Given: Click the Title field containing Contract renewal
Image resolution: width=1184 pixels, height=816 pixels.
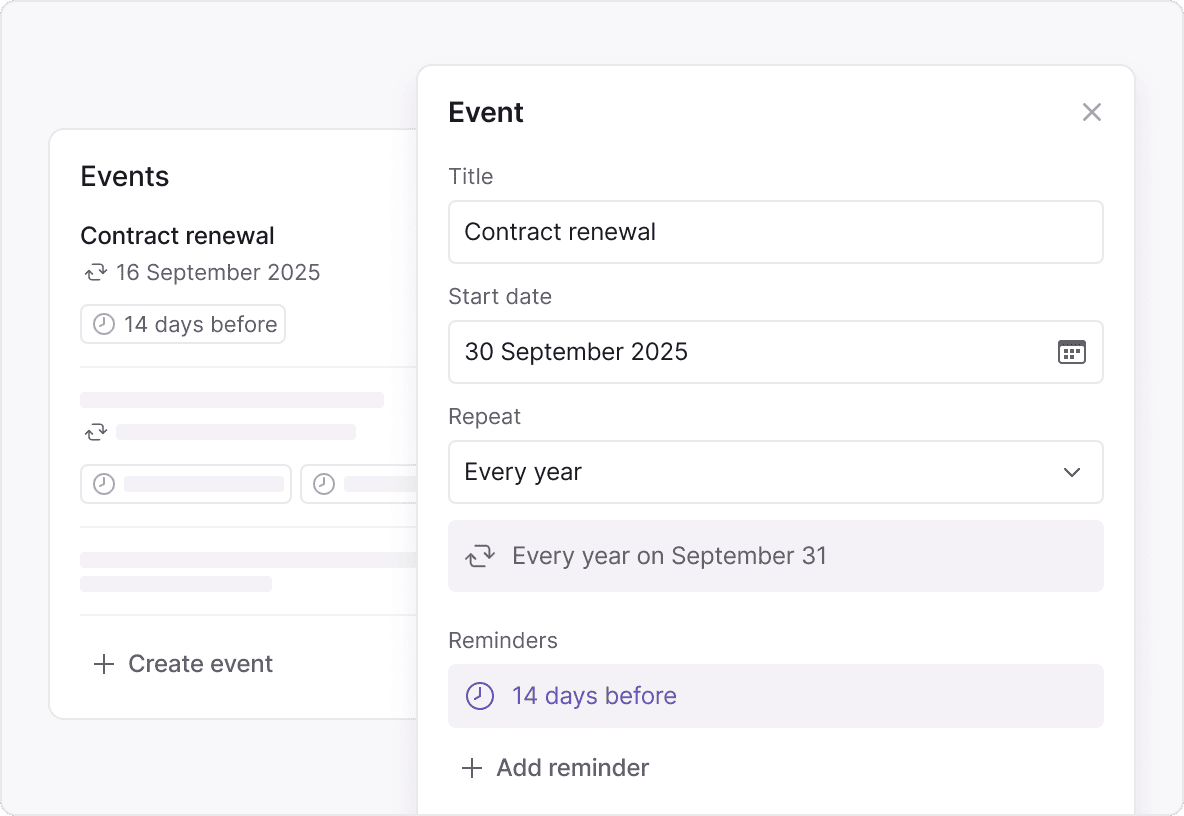Looking at the screenshot, I should [775, 232].
